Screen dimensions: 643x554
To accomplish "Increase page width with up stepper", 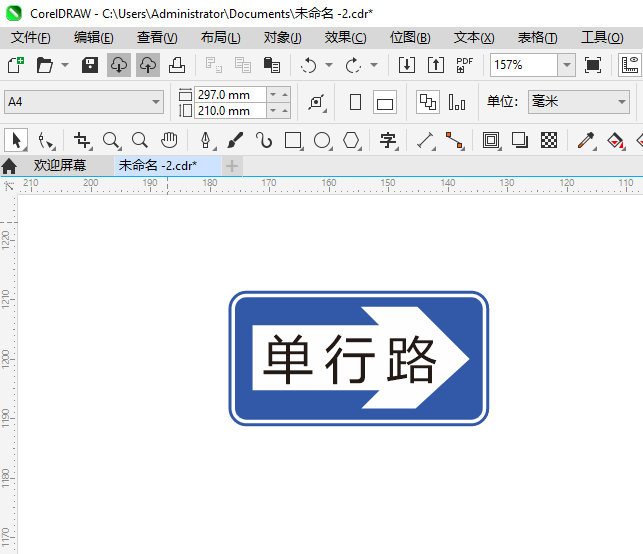I will [285, 95].
